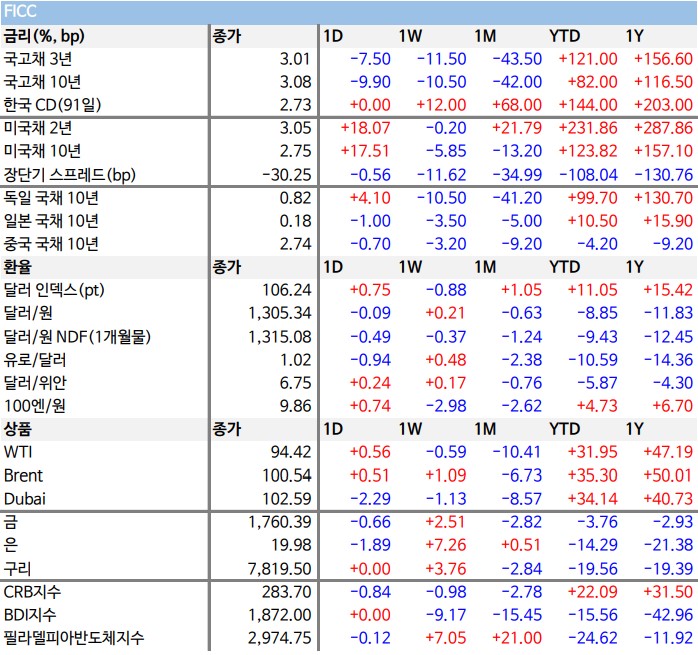
Task: Select the 100.54 Brent closing price
Action: tap(287, 476)
